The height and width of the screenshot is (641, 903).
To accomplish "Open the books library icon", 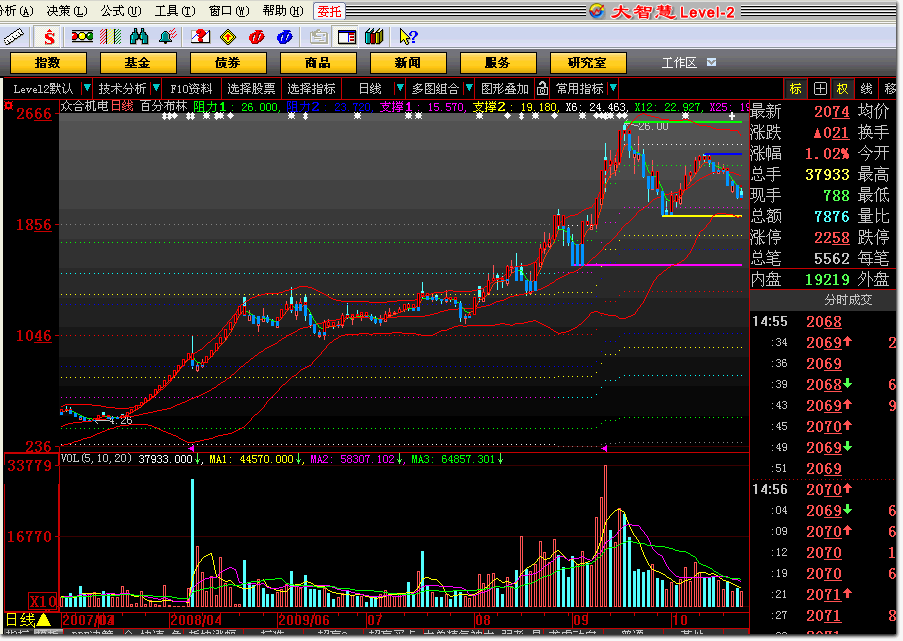I will [x=374, y=37].
